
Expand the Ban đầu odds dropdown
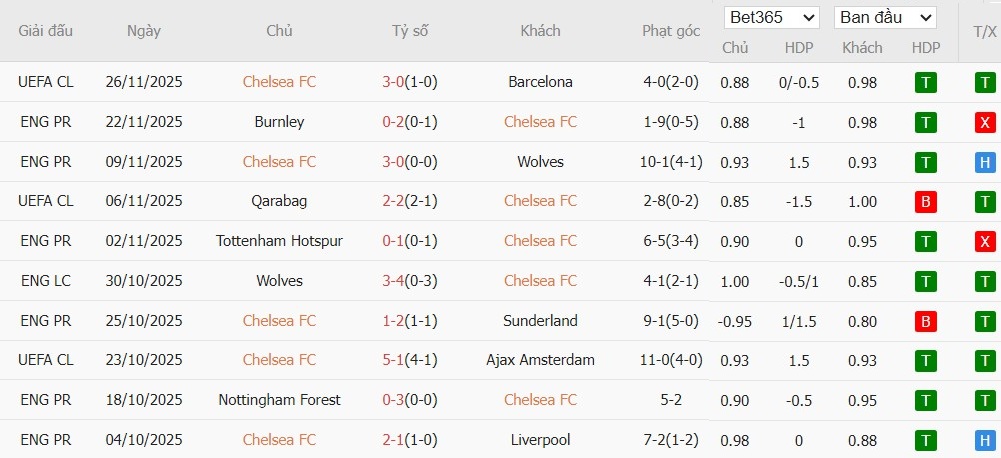click(x=885, y=17)
